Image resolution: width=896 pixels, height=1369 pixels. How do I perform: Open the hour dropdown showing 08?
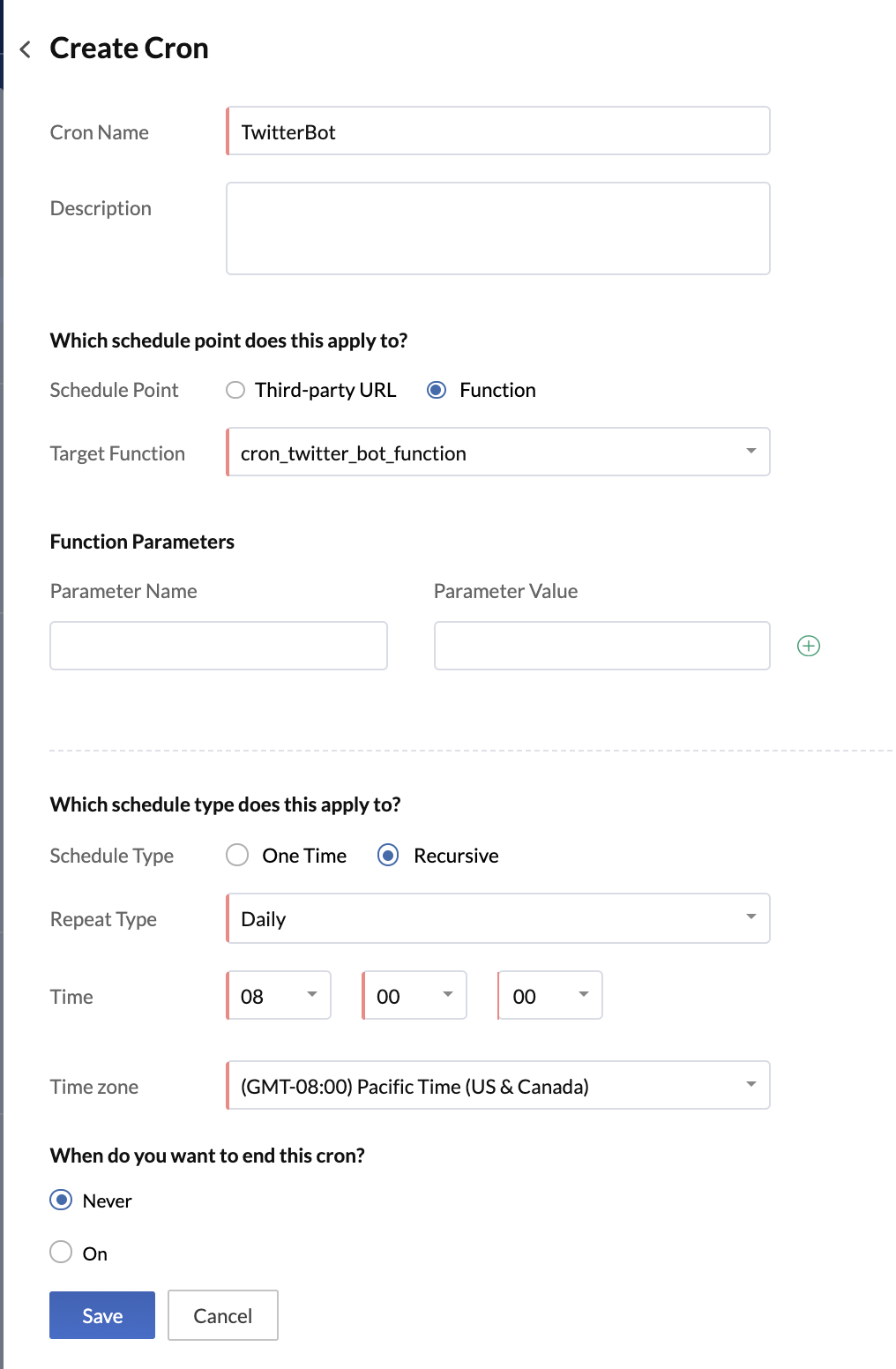[279, 995]
